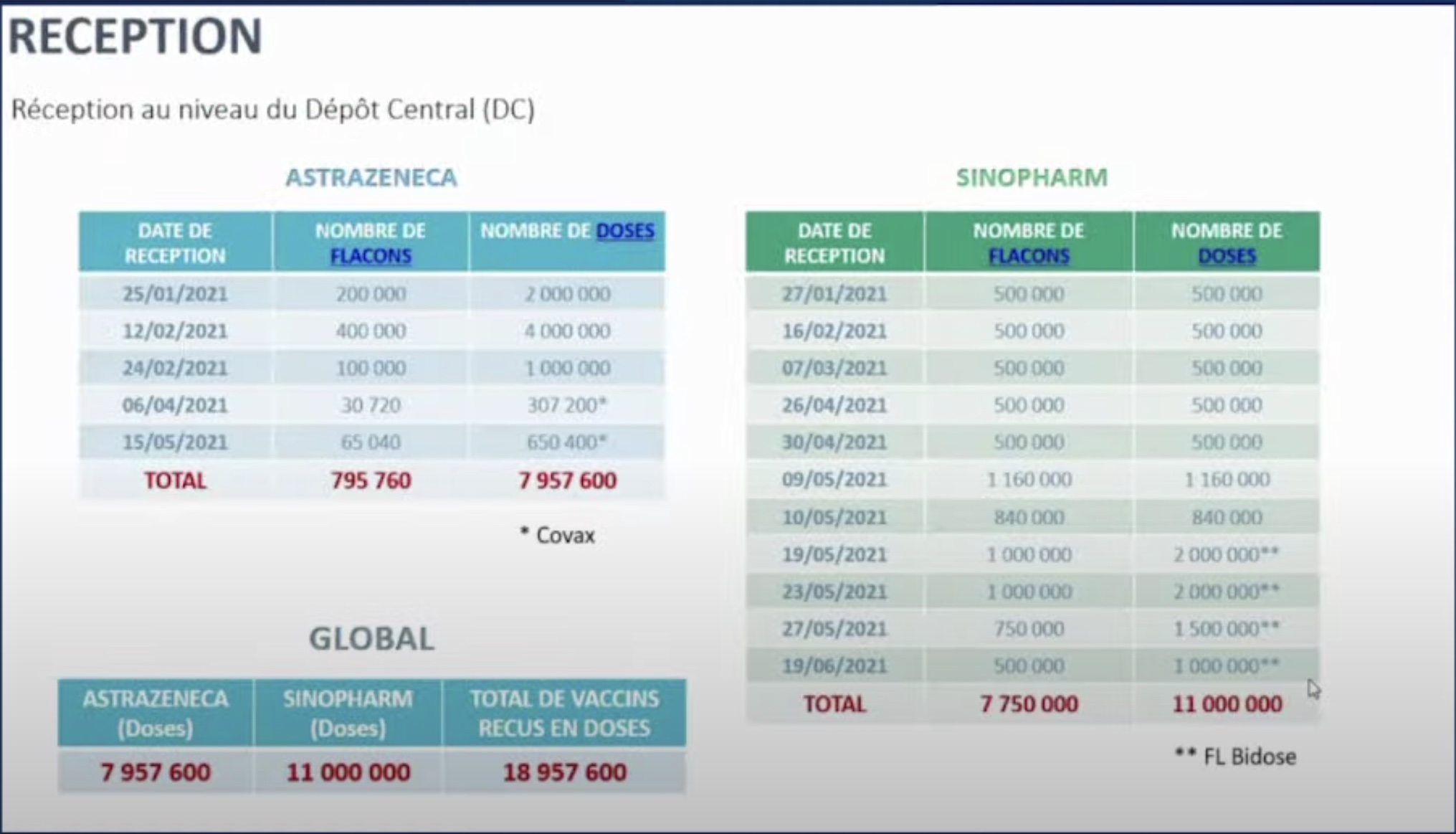Screen dimensions: 1456x834
Task: Click the ASTRAZENECA table heading
Action: [x=371, y=177]
